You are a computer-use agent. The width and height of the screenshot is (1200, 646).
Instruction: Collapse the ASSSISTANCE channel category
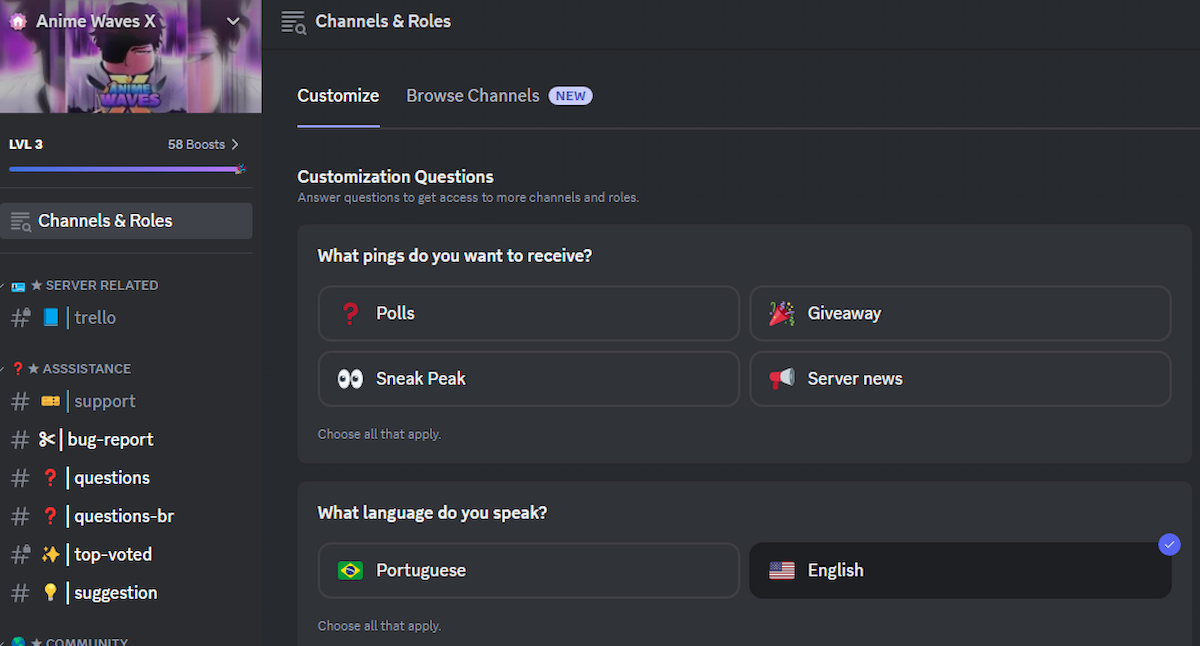[x=70, y=369]
